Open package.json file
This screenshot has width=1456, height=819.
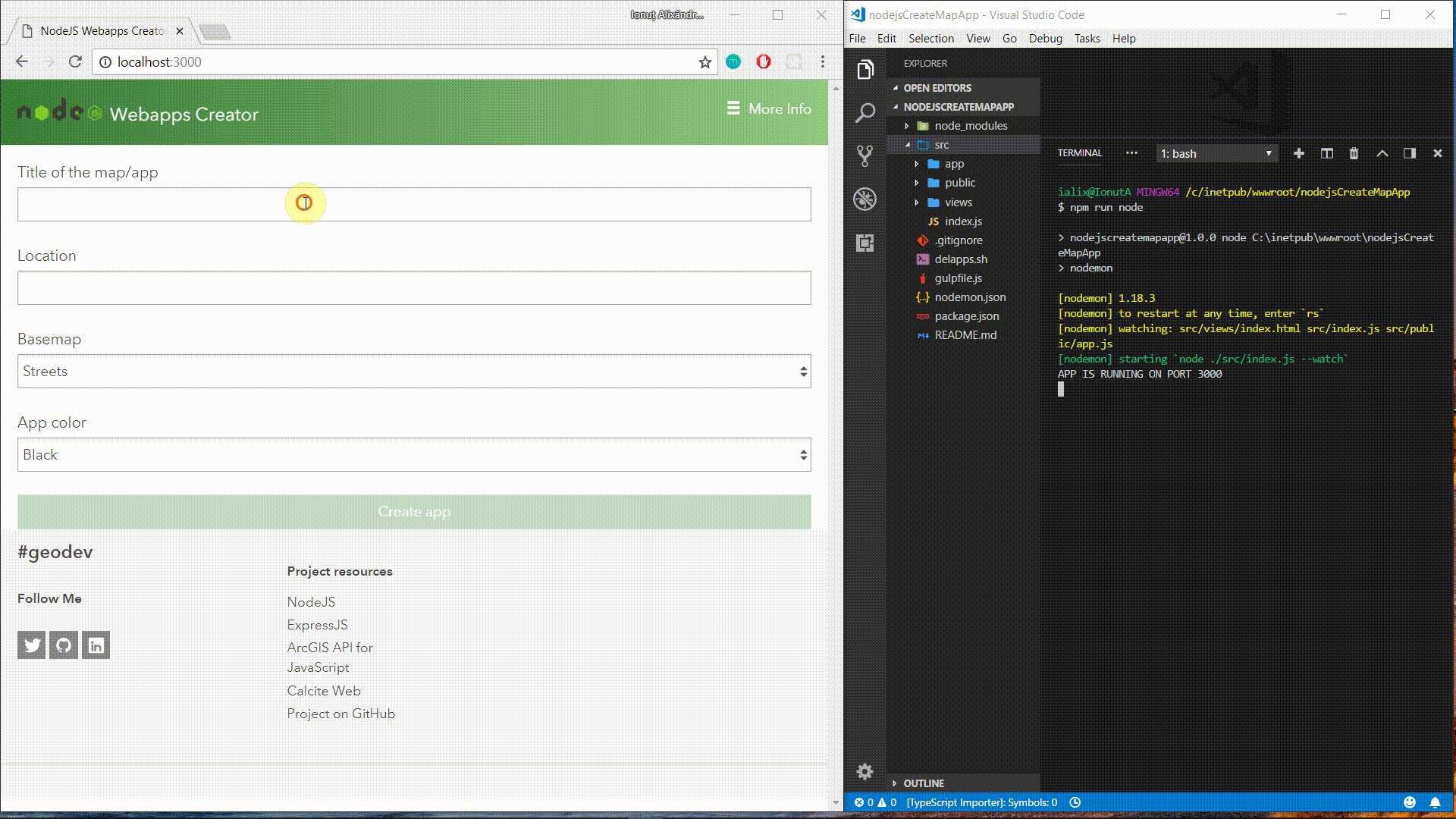[963, 316]
